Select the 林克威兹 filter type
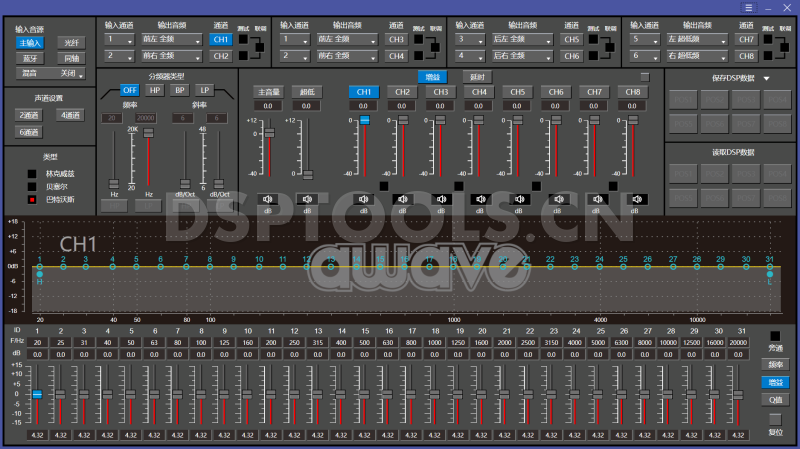 [33, 173]
